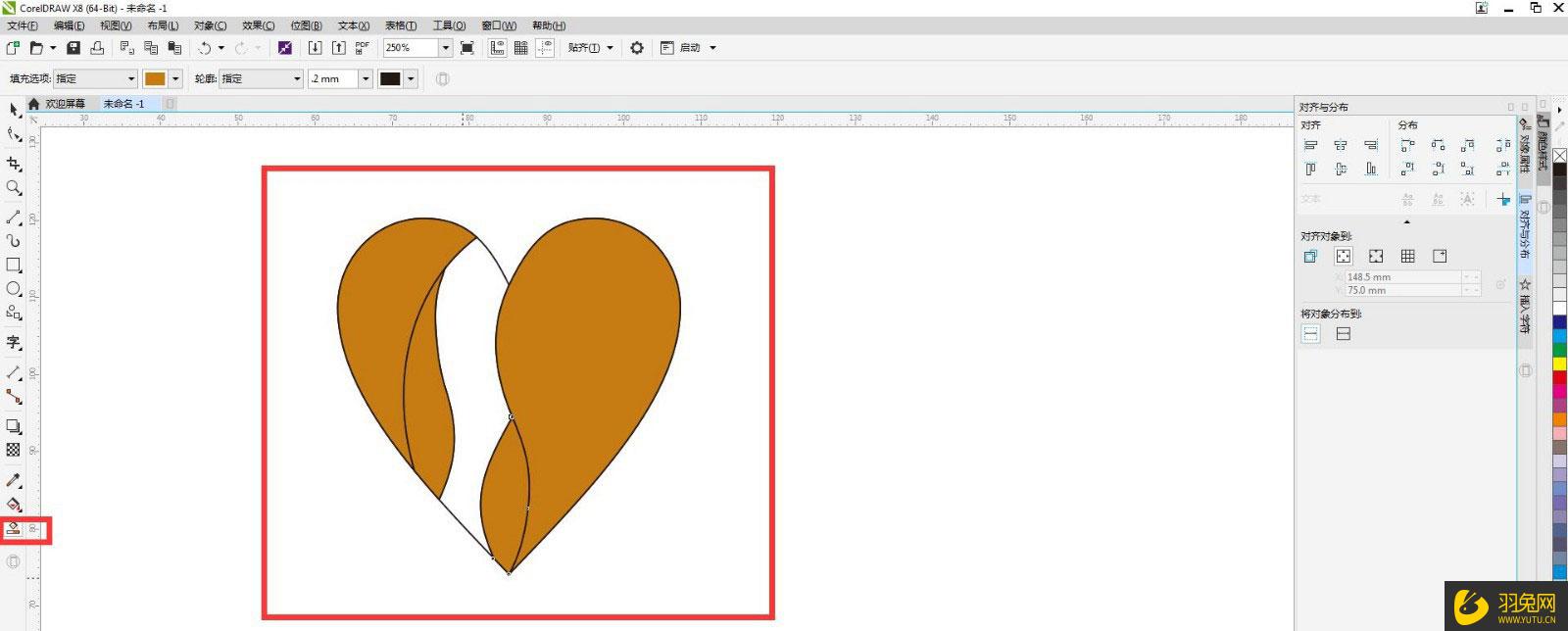Viewport: 1568px width, 631px height.
Task: Click the 贴齐(T) snap button
Action: coord(583,48)
